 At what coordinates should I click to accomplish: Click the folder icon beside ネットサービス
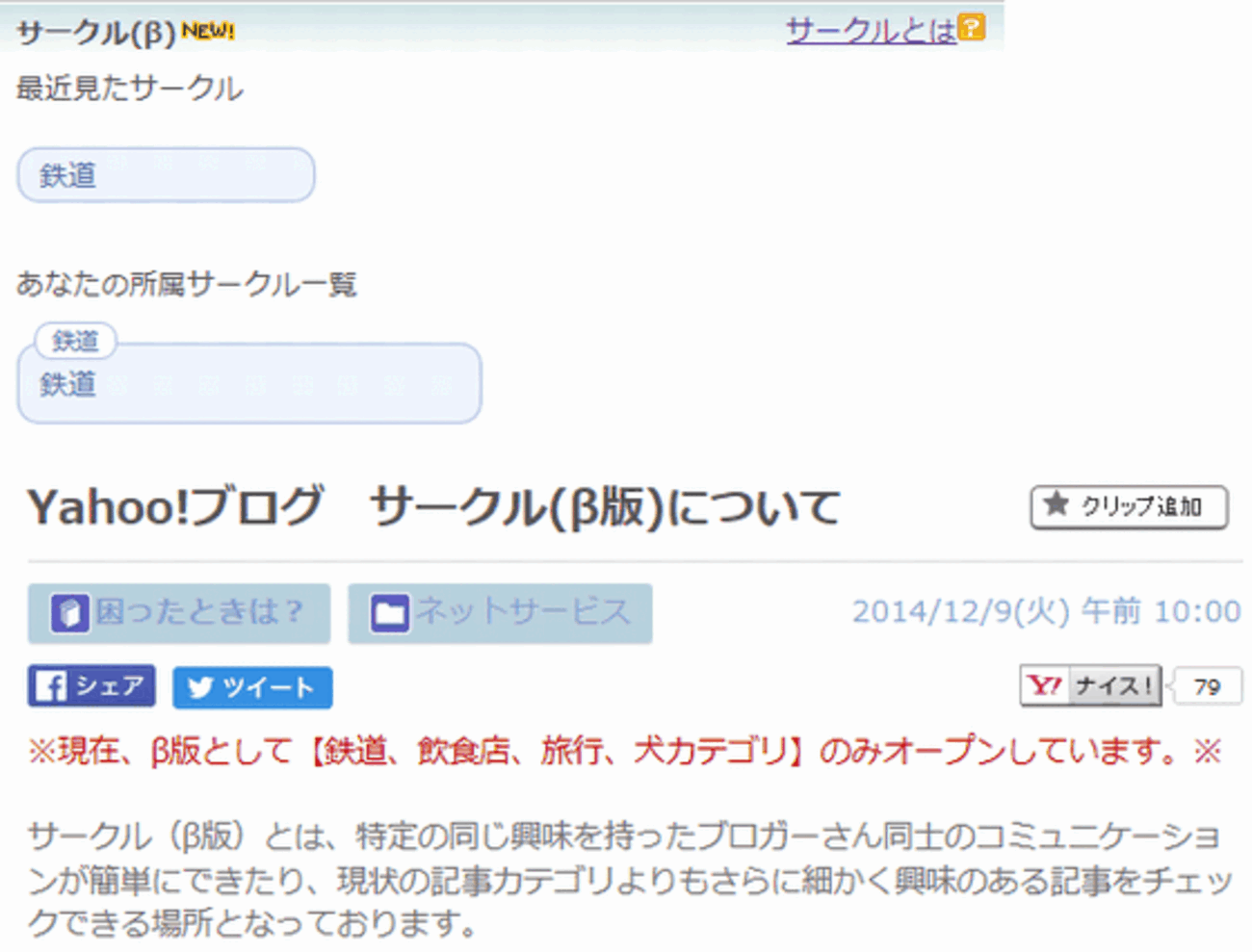tap(390, 613)
